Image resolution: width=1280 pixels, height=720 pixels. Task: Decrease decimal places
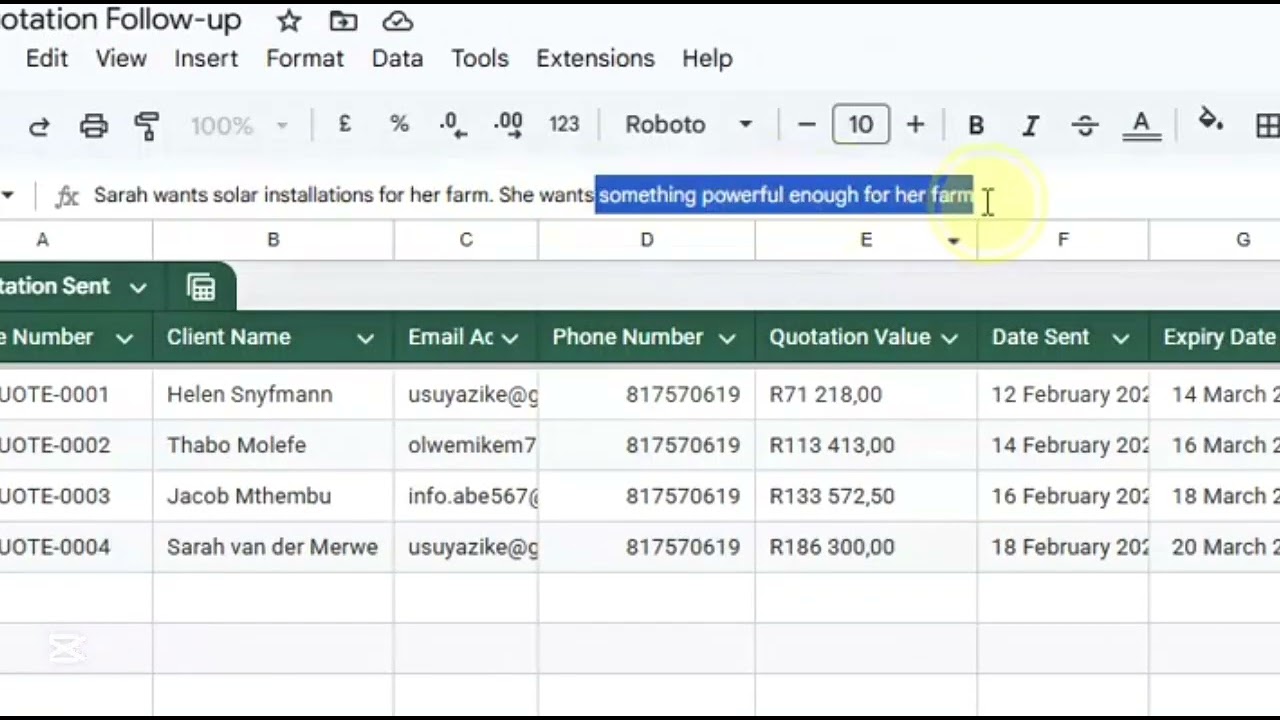[453, 124]
